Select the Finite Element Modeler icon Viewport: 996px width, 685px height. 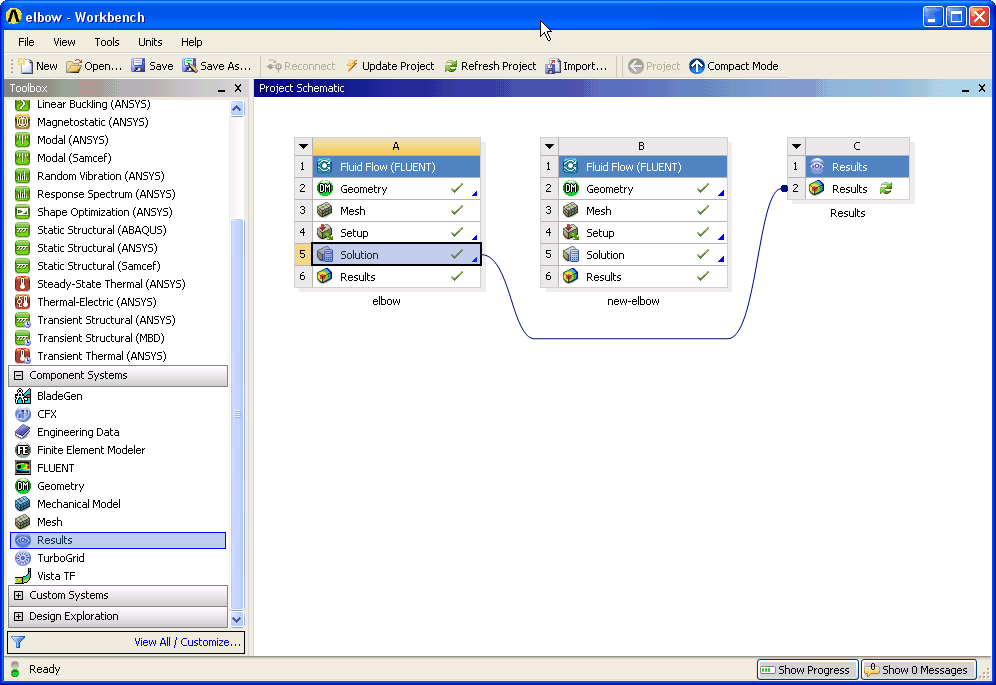click(23, 450)
